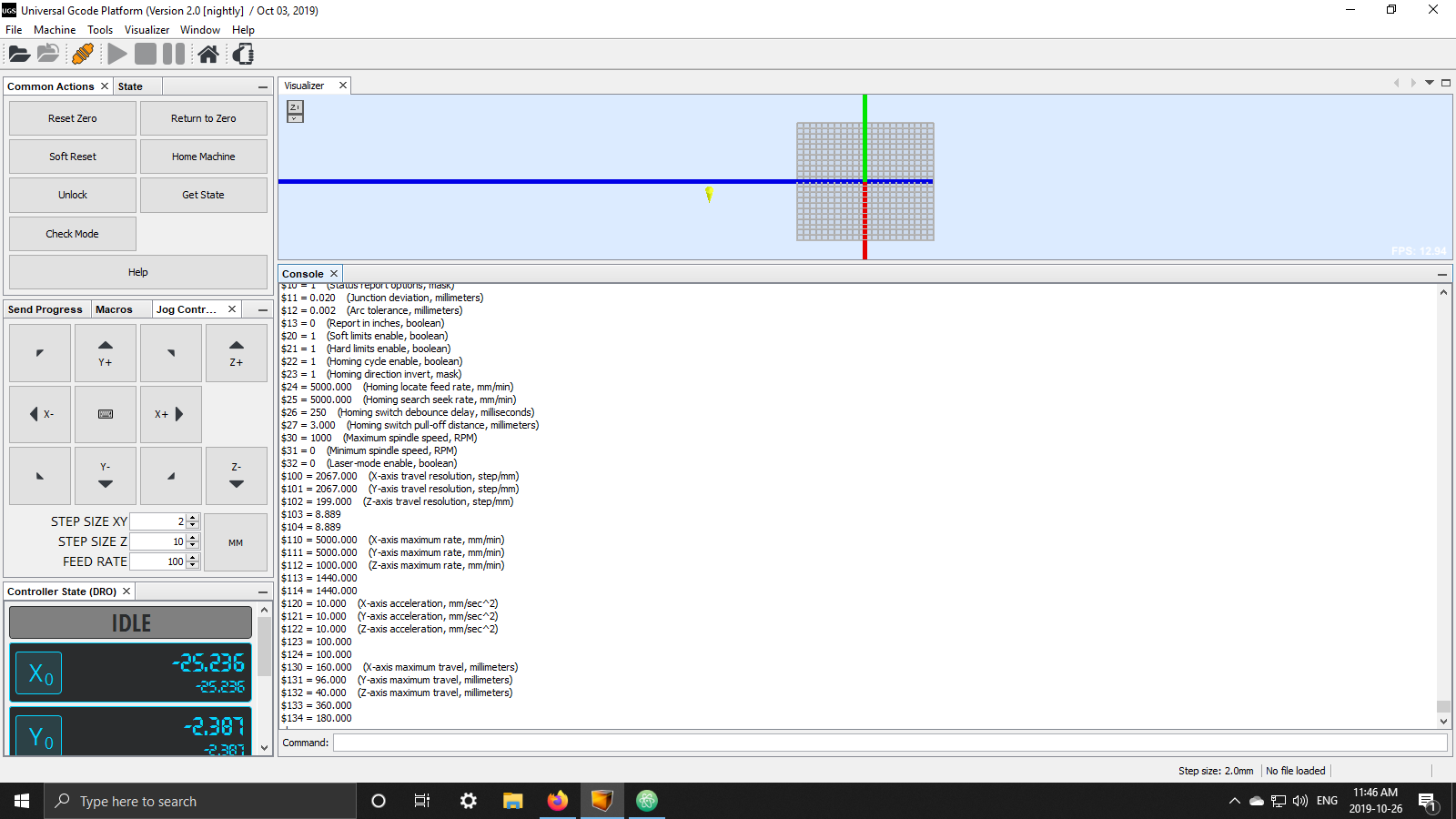Decrease FEED RATE with the down stepper
1456x819 pixels.
192,565
